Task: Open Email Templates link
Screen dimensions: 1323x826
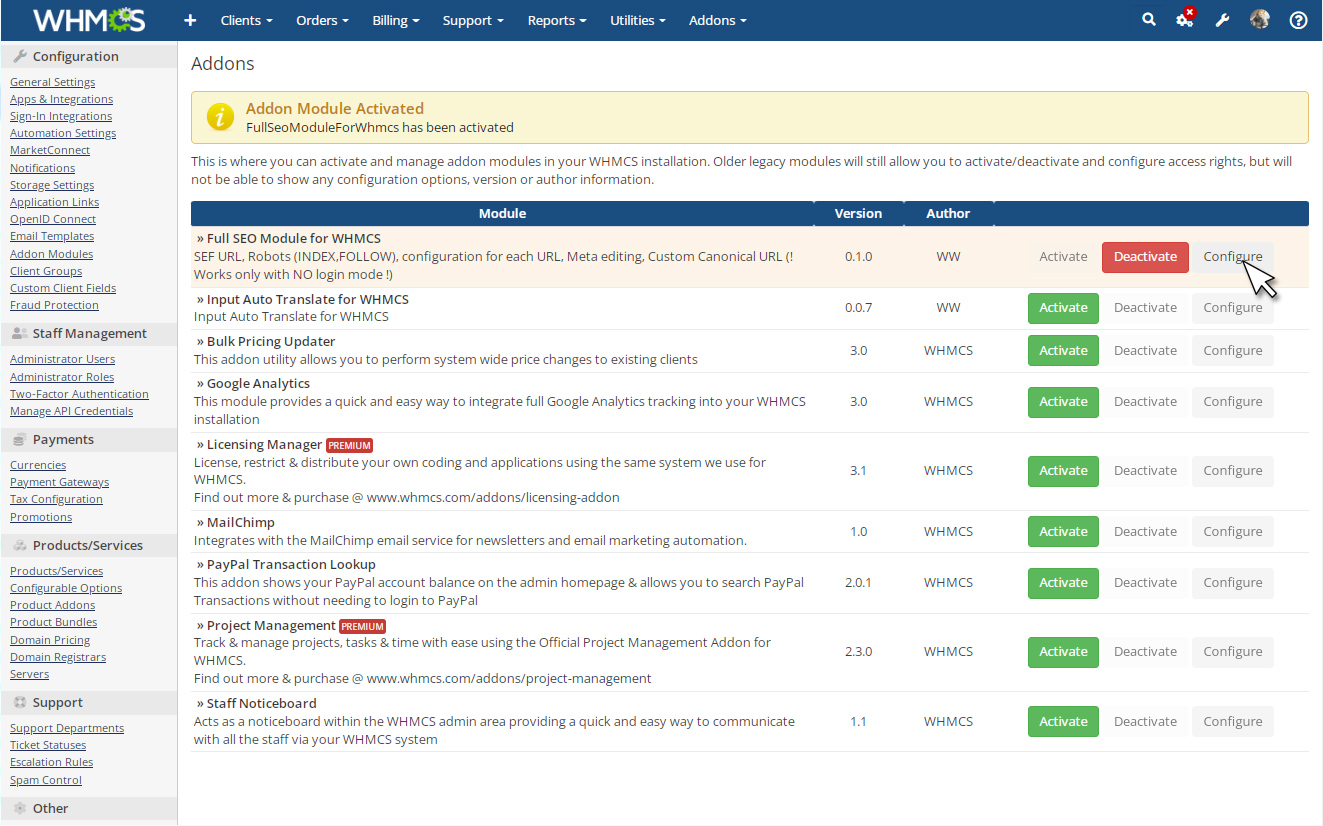Action: [x=52, y=236]
